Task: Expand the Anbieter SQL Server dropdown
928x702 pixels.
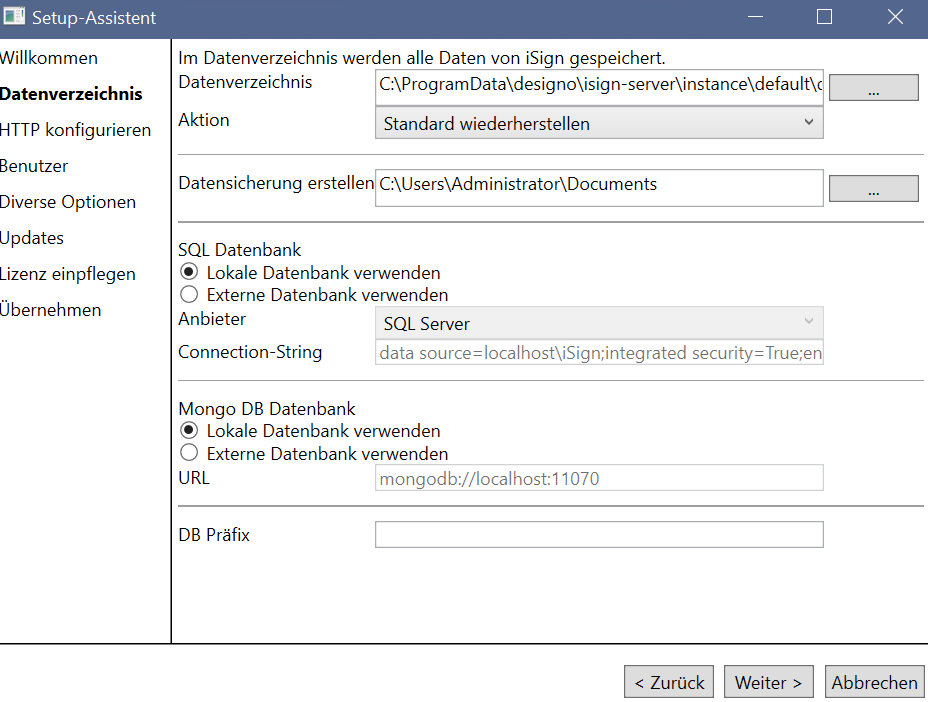Action: pos(599,323)
